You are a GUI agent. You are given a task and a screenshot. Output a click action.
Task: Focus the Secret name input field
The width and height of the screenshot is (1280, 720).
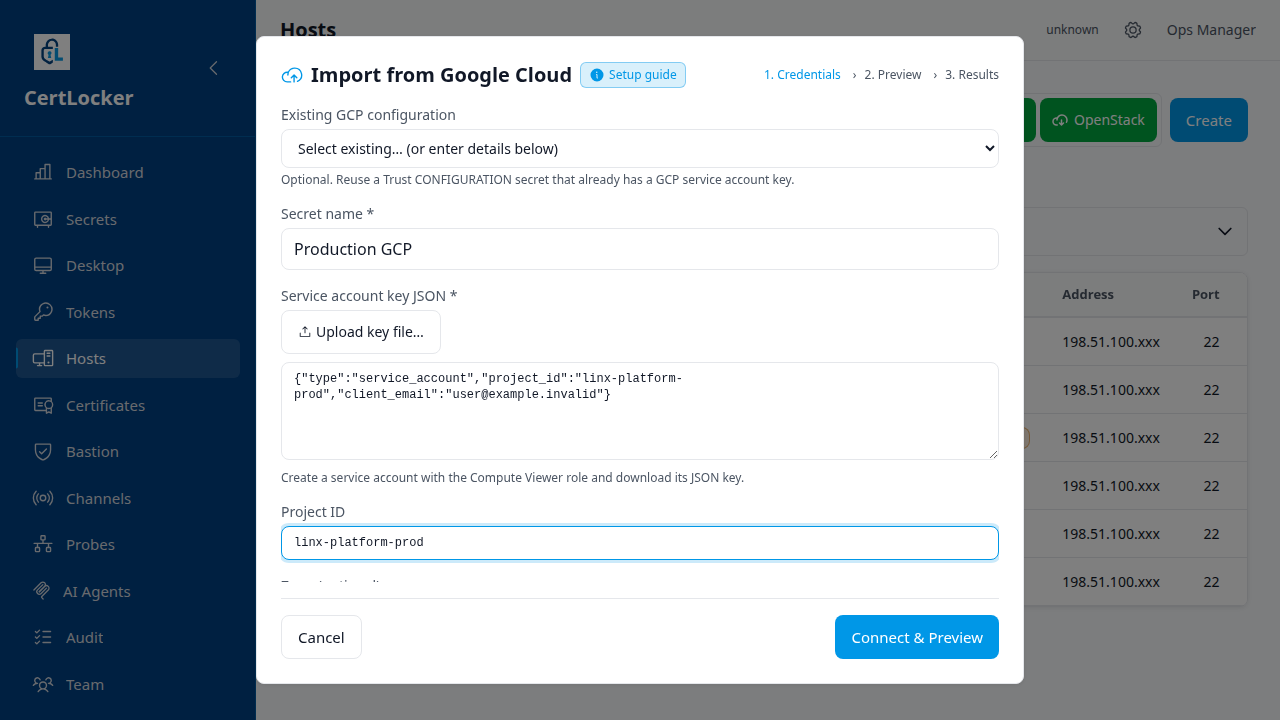(640, 249)
